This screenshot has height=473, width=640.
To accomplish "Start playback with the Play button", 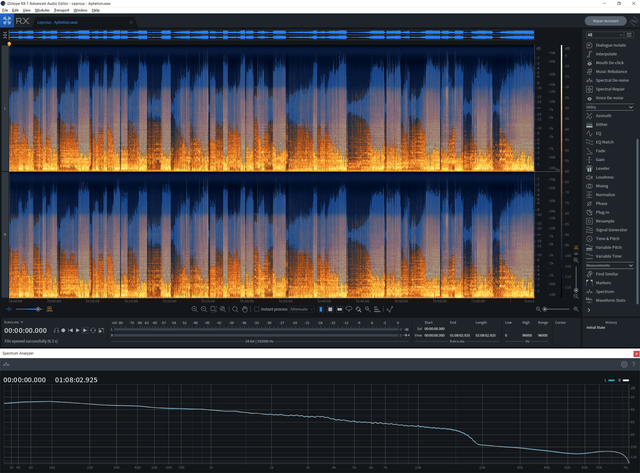I will (x=78, y=331).
